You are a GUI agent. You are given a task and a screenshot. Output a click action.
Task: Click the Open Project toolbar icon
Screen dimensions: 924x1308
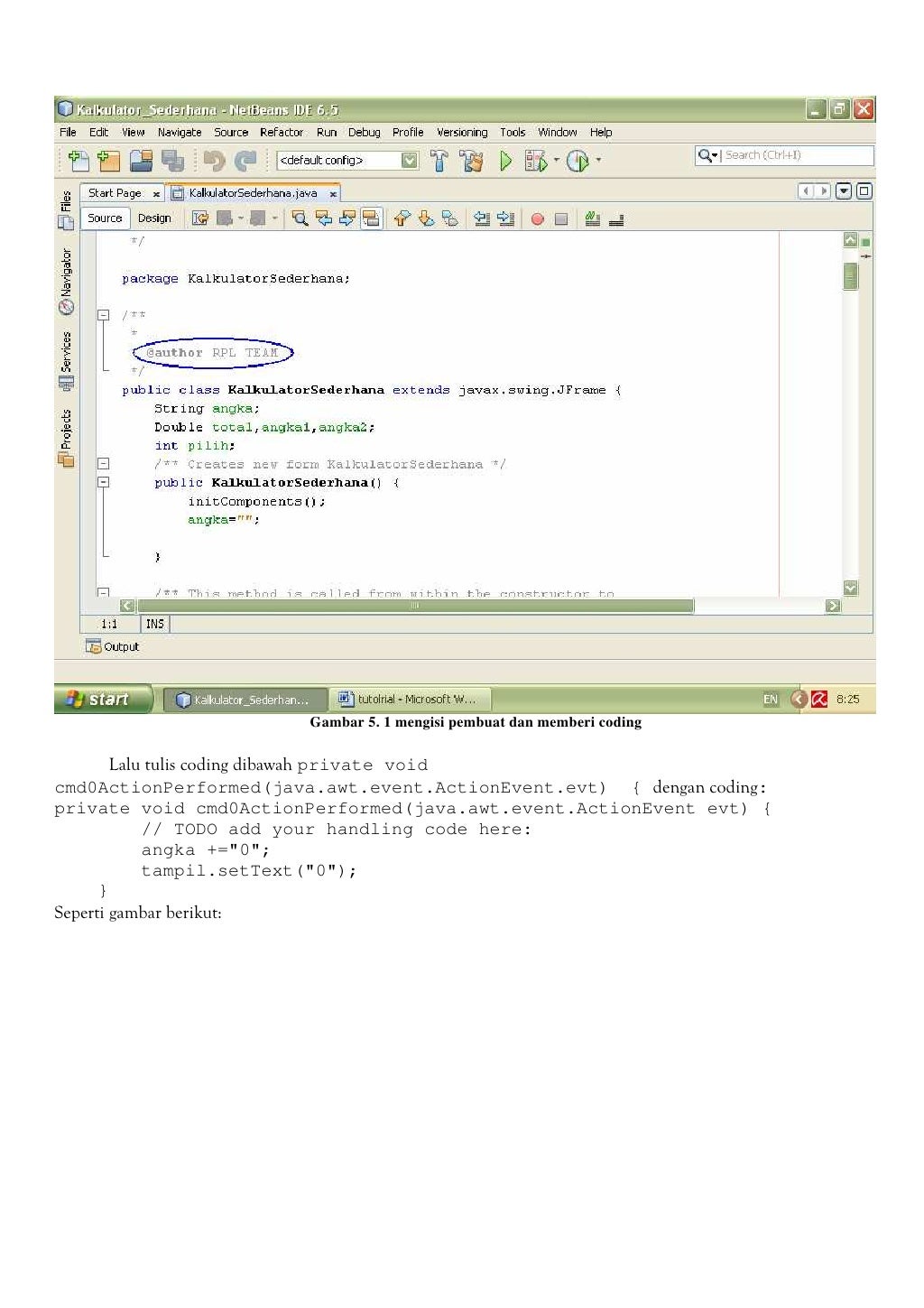(141, 161)
